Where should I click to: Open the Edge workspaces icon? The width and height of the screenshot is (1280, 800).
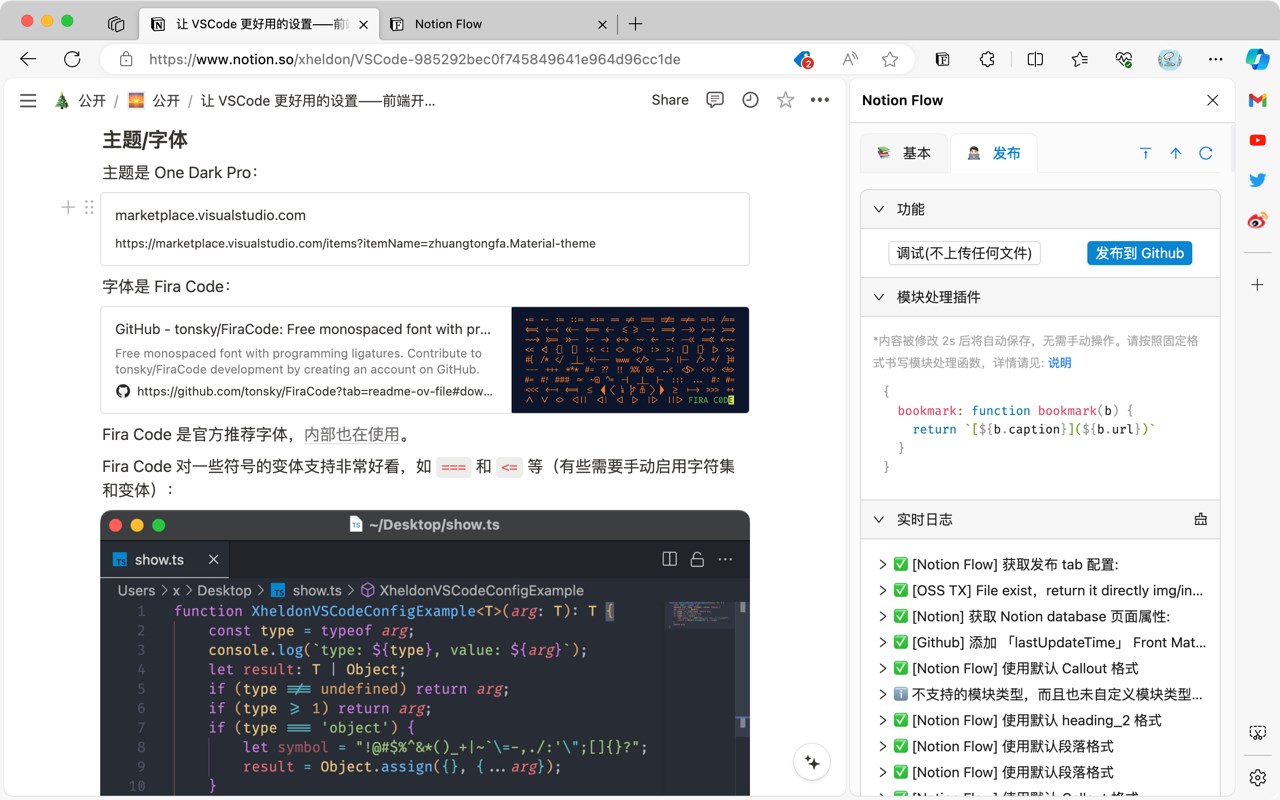coord(116,24)
